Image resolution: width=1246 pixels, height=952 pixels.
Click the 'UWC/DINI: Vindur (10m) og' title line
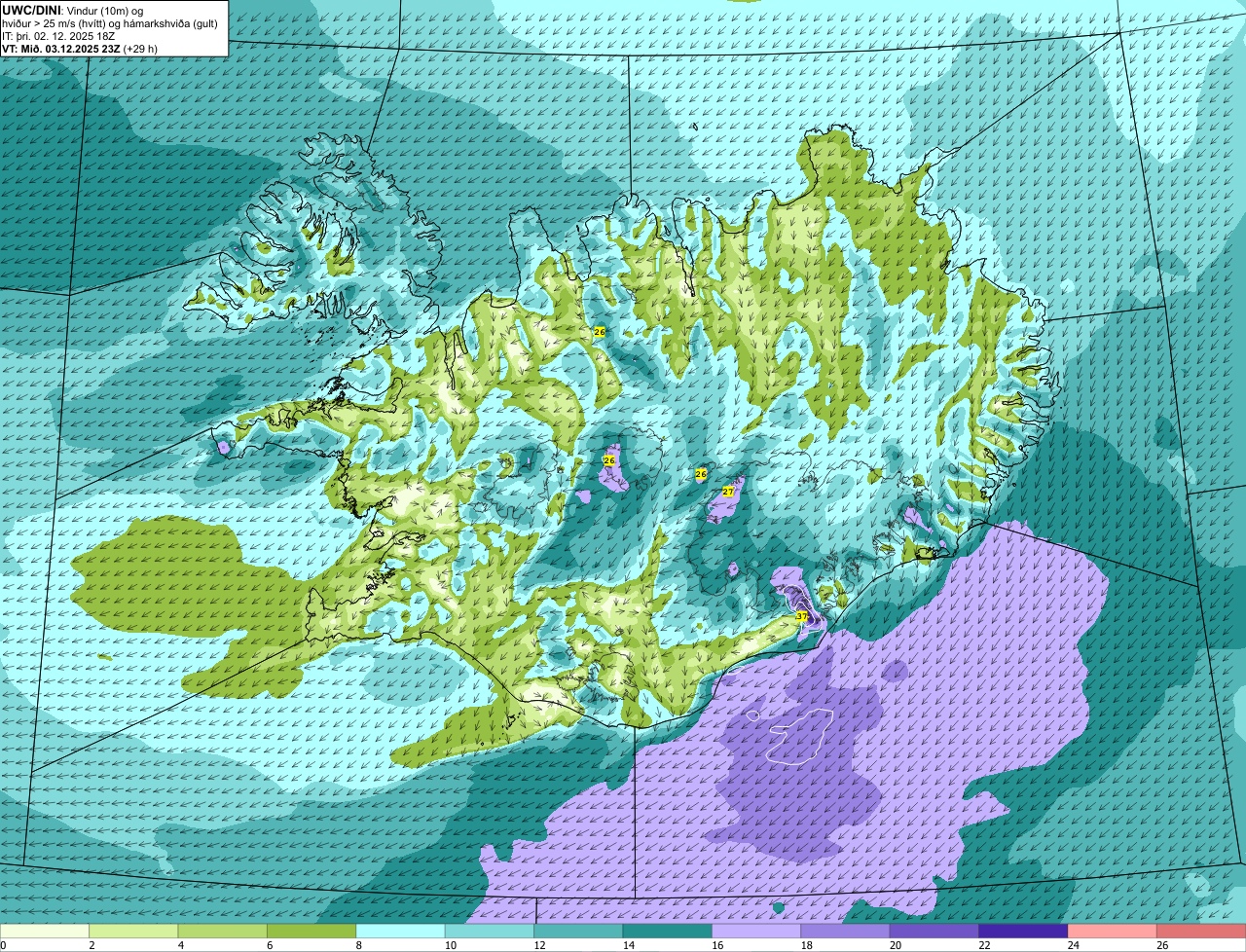click(74, 10)
